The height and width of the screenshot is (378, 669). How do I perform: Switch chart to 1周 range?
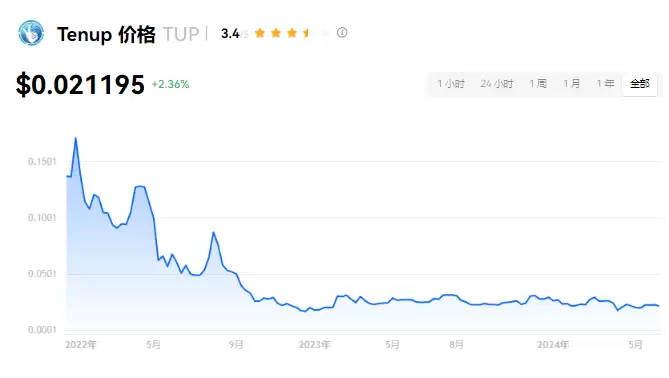pyautogui.click(x=538, y=84)
